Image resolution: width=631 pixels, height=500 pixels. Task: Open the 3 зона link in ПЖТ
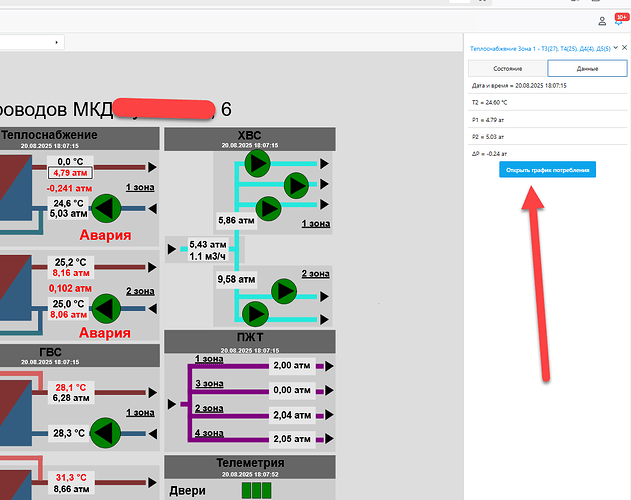pyautogui.click(x=208, y=383)
